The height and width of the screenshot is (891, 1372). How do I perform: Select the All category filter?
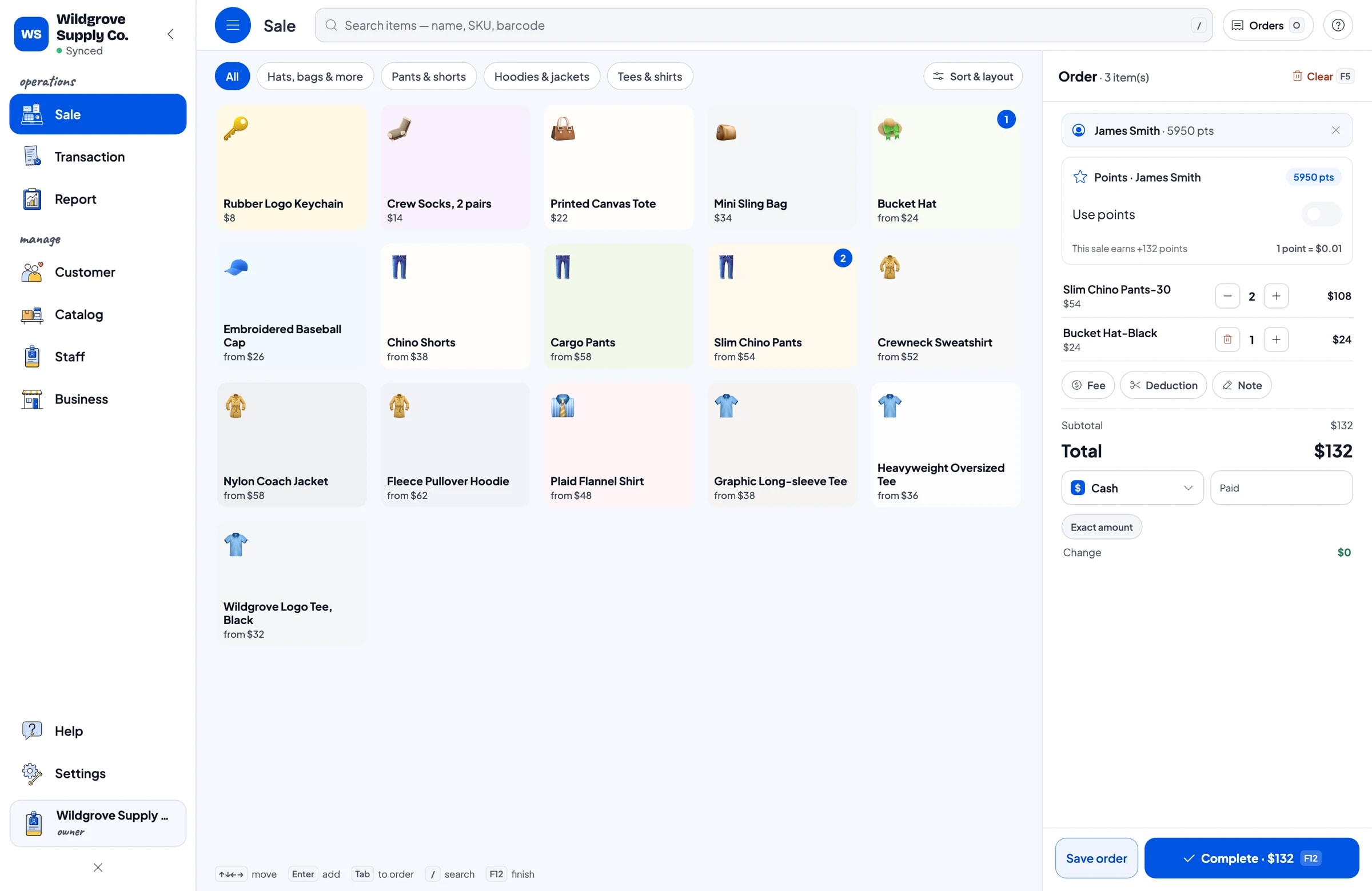click(232, 76)
